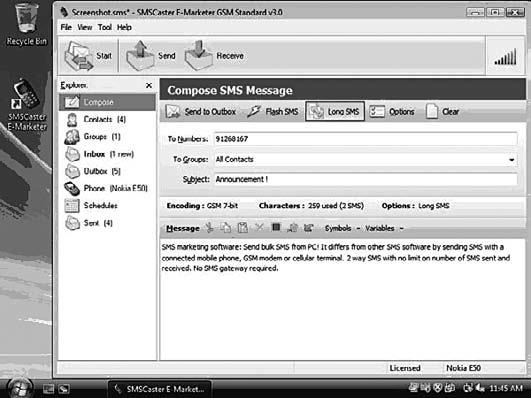Close the Explorer side panel
Screen dimensions: 531x398
149,85
